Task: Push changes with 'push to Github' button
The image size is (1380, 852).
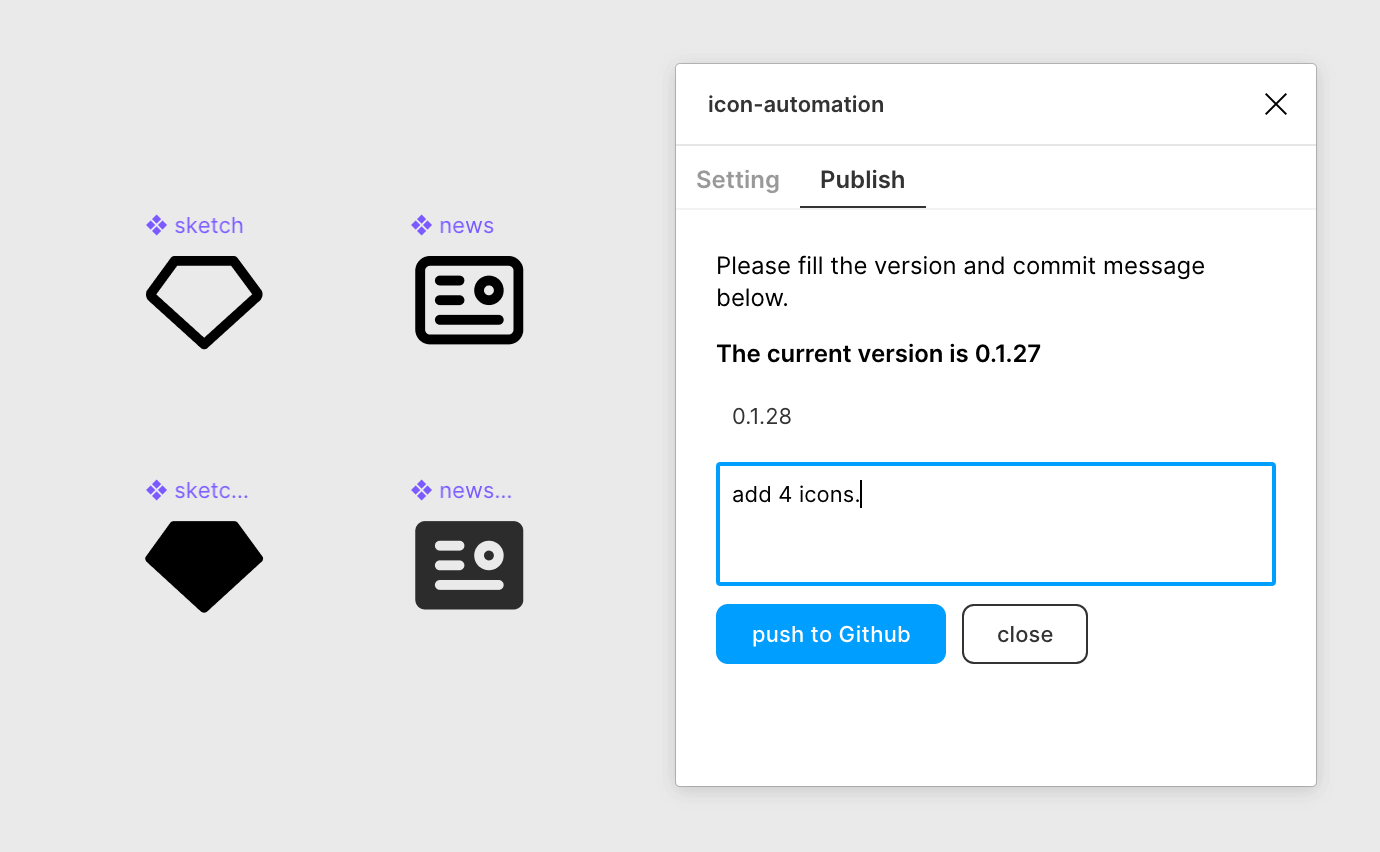Action: (831, 634)
